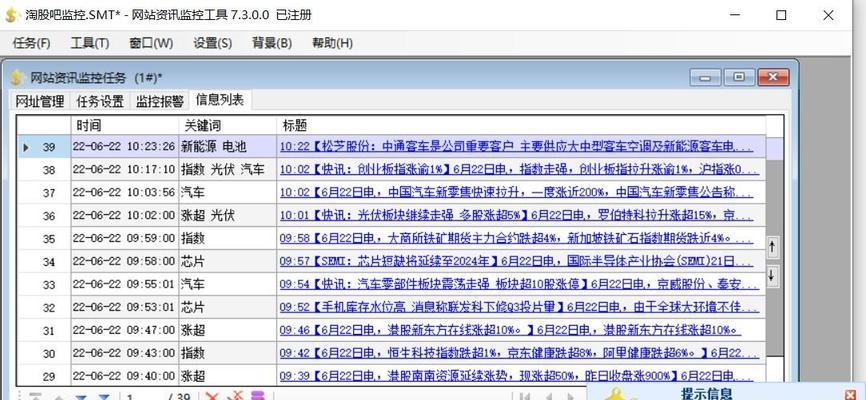Click the current-row arrow indicator of row 39
866x400 pixels.
click(x=25, y=148)
